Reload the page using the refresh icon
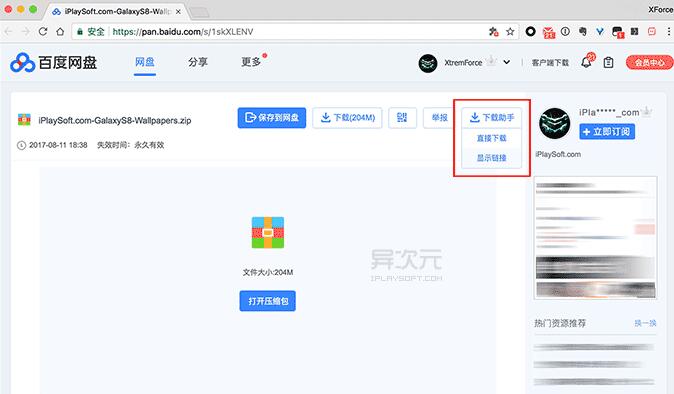This screenshot has height=394, width=674. [43, 31]
